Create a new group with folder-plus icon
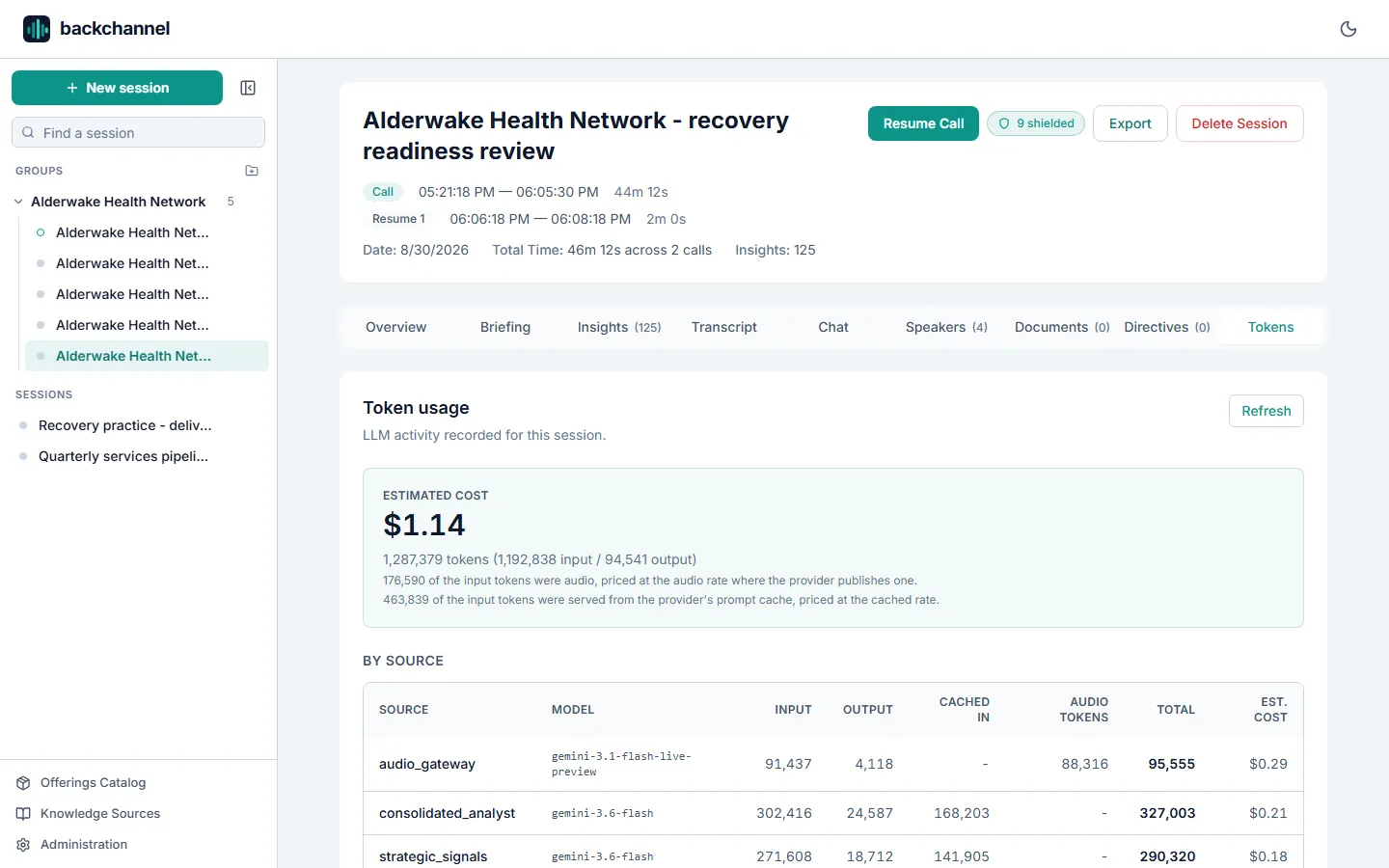The image size is (1389, 868). pyautogui.click(x=252, y=171)
